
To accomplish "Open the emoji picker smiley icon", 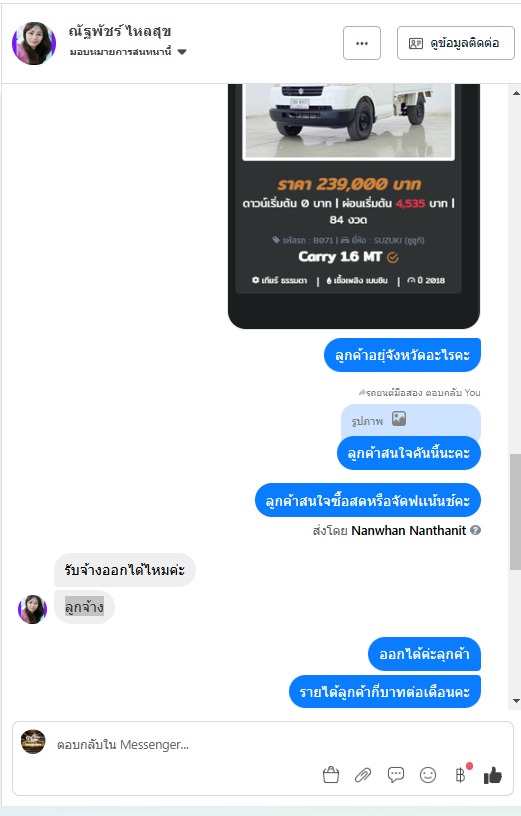I will coord(428,775).
